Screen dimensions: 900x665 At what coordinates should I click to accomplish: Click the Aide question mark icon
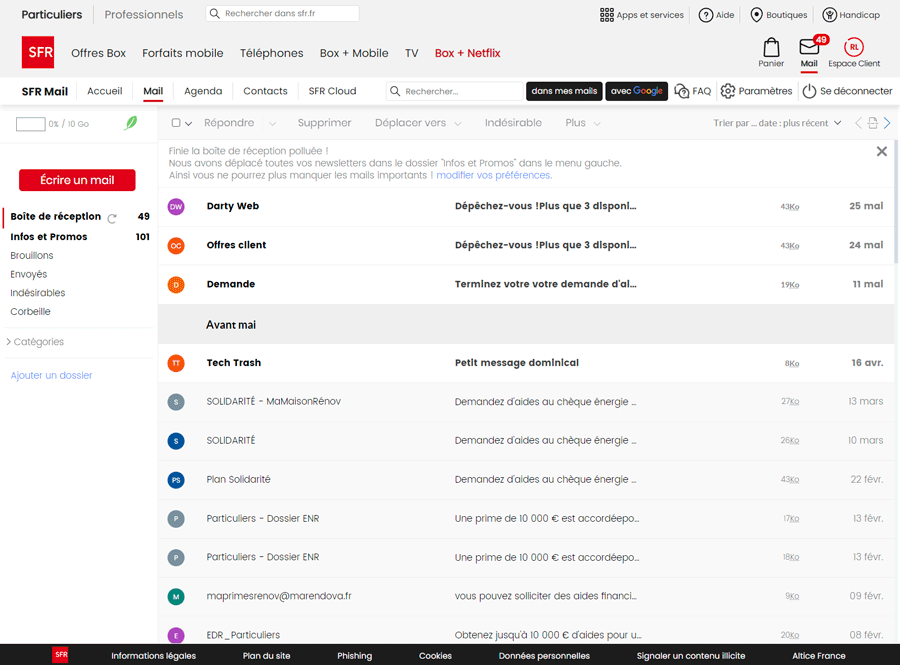coord(705,15)
